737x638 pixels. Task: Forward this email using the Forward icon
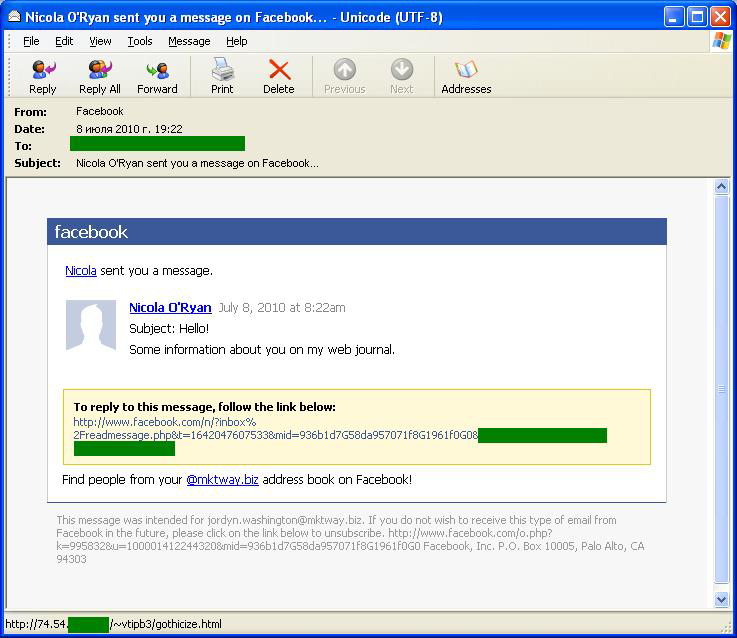tap(157, 71)
